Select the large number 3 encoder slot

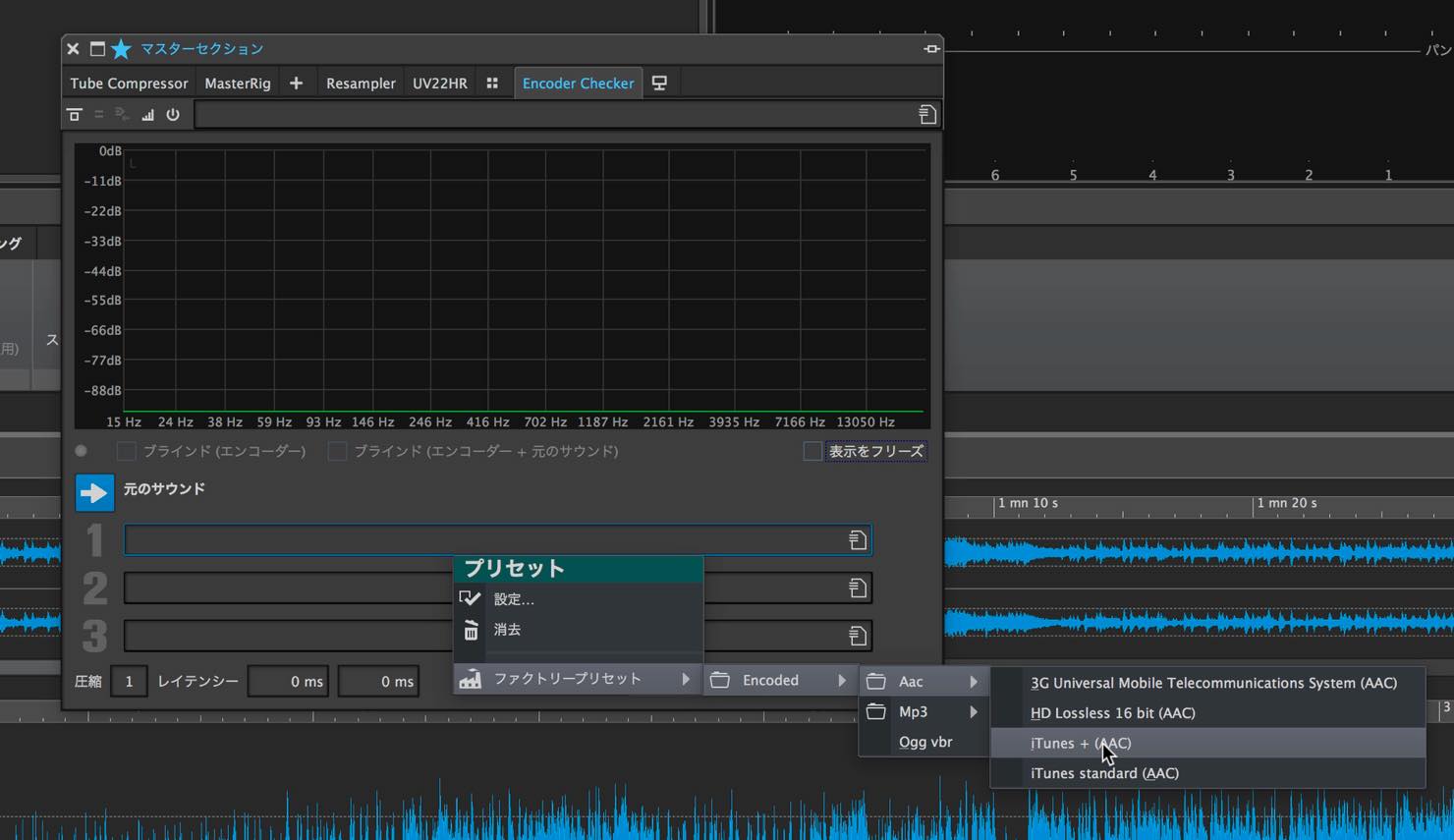click(95, 636)
